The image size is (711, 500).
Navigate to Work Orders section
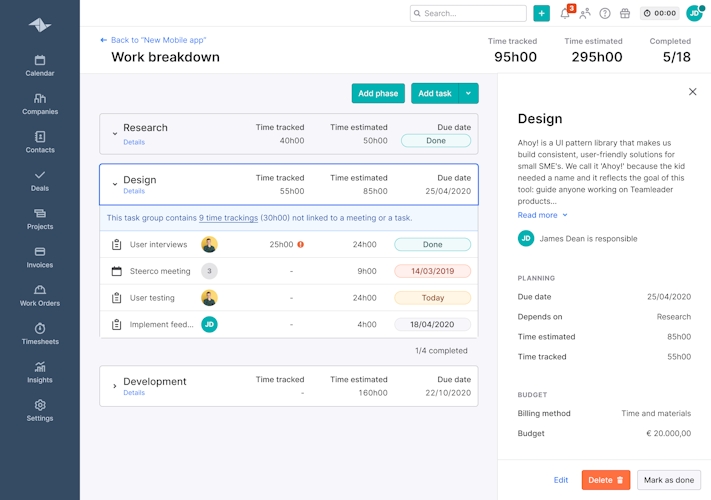click(x=40, y=295)
